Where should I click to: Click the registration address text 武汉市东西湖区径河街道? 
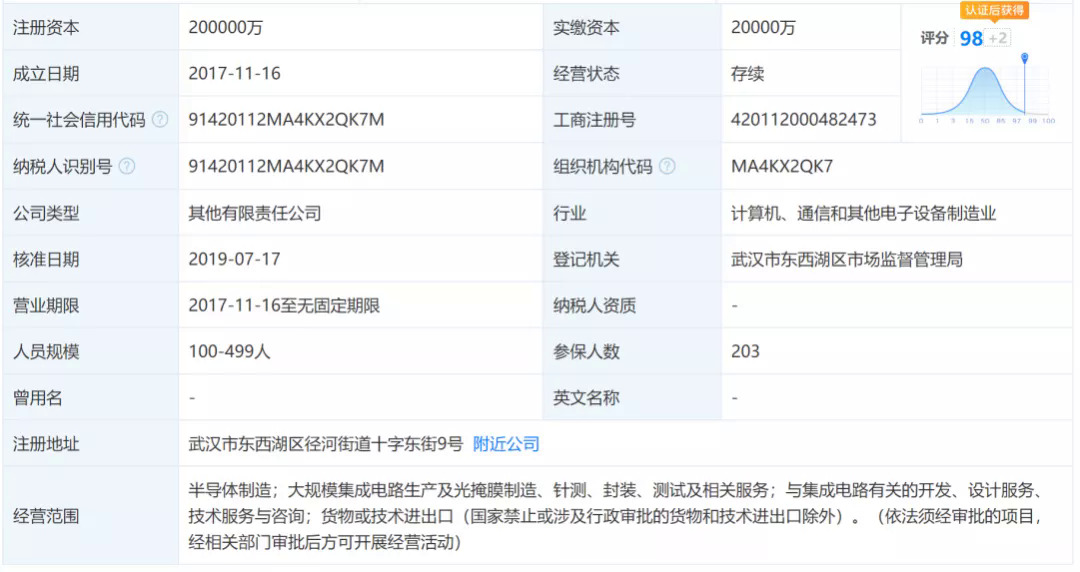tap(326, 444)
